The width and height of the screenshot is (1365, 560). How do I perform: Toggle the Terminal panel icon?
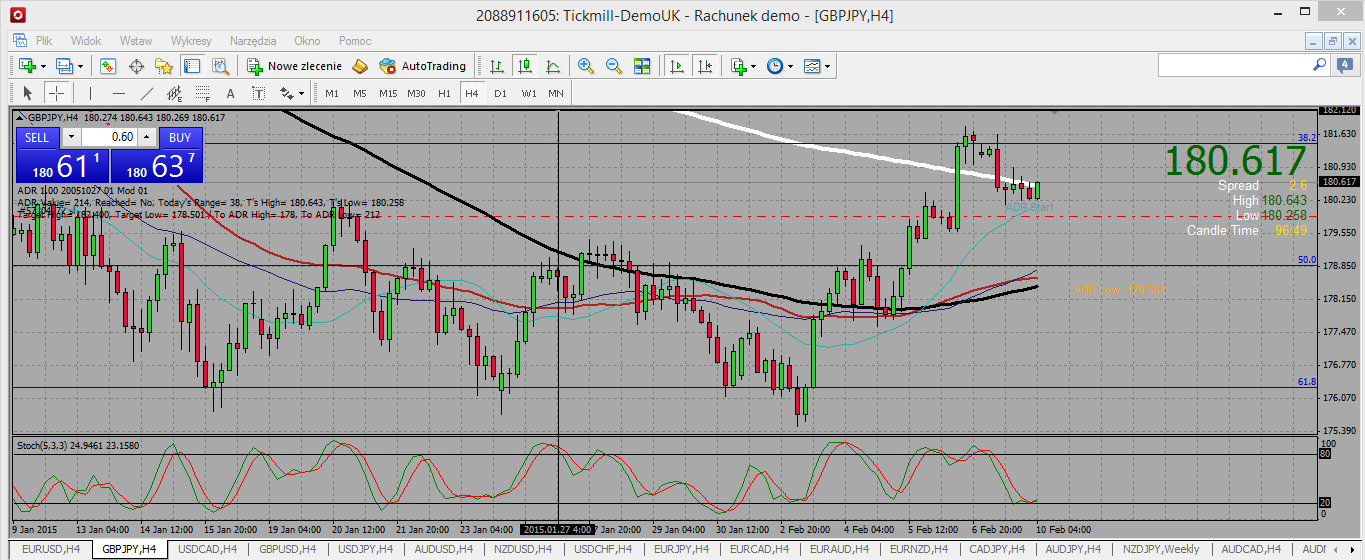192,66
